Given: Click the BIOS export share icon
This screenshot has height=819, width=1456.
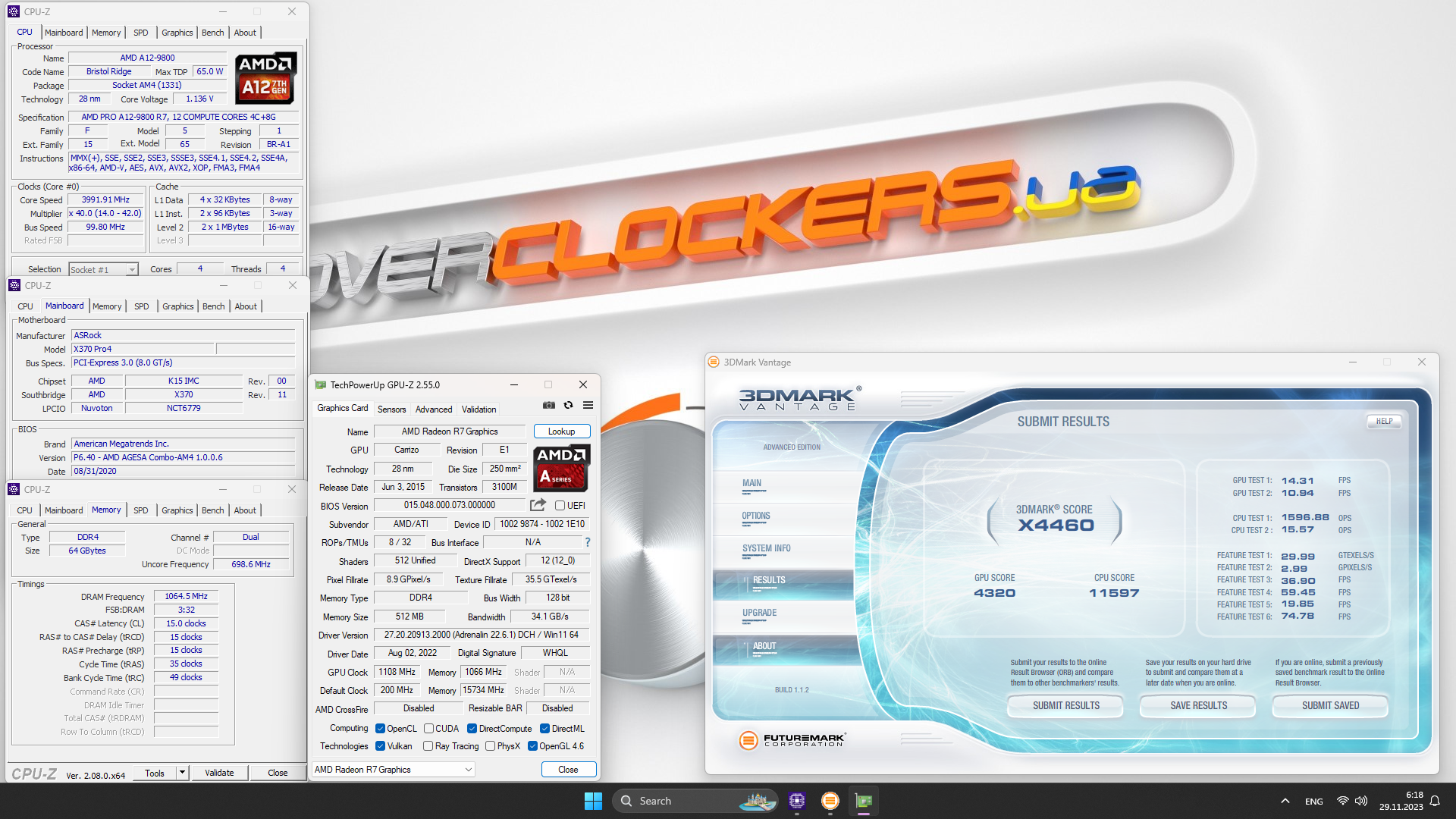Looking at the screenshot, I should point(538,505).
